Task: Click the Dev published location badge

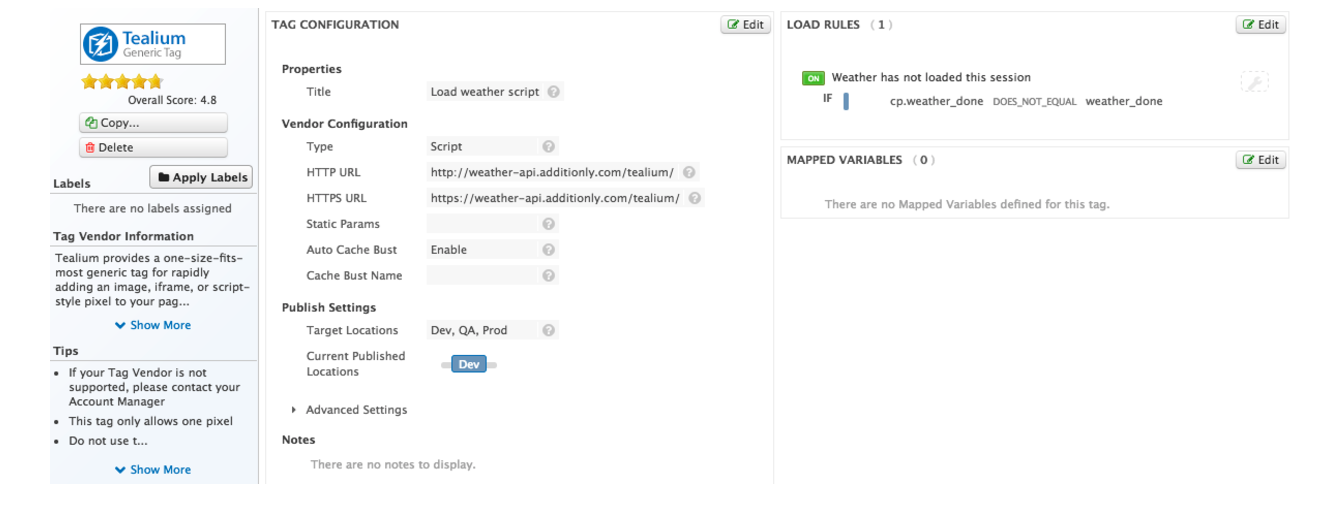Action: click(x=469, y=365)
